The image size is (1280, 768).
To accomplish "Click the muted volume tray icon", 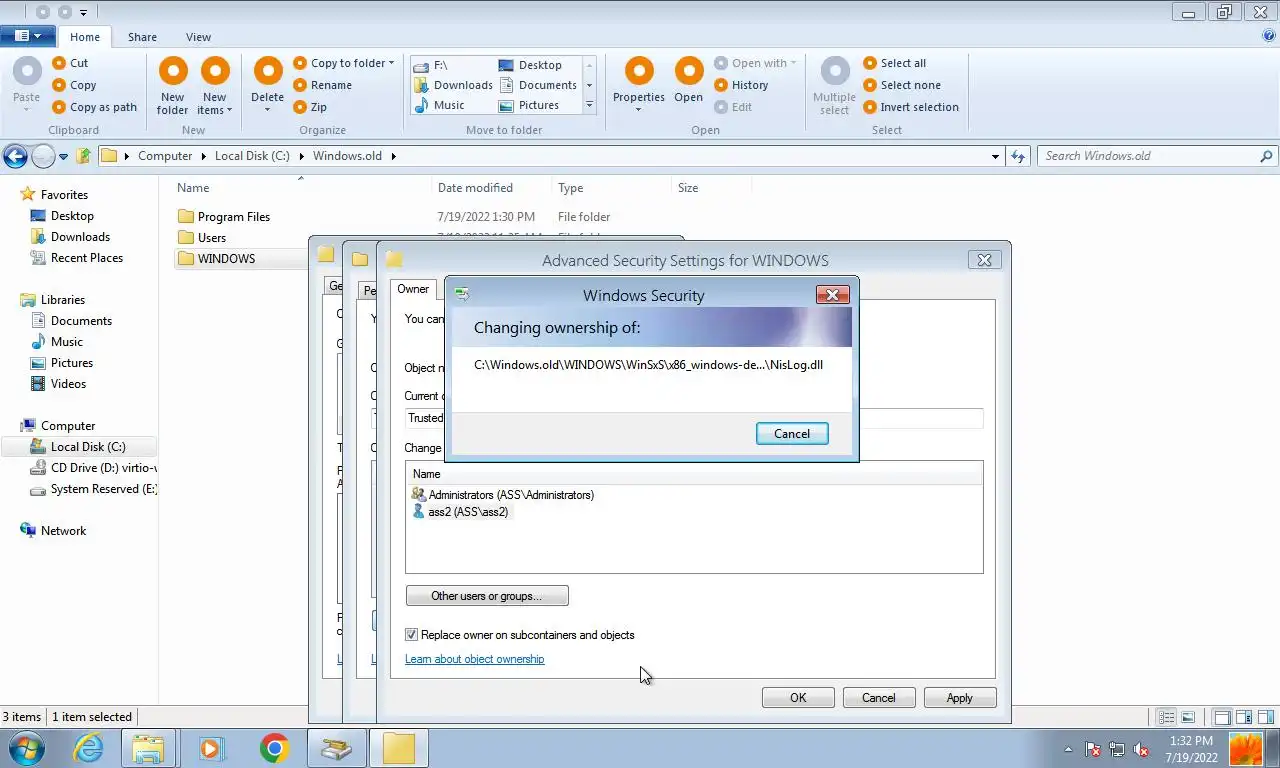I will coord(1140,749).
